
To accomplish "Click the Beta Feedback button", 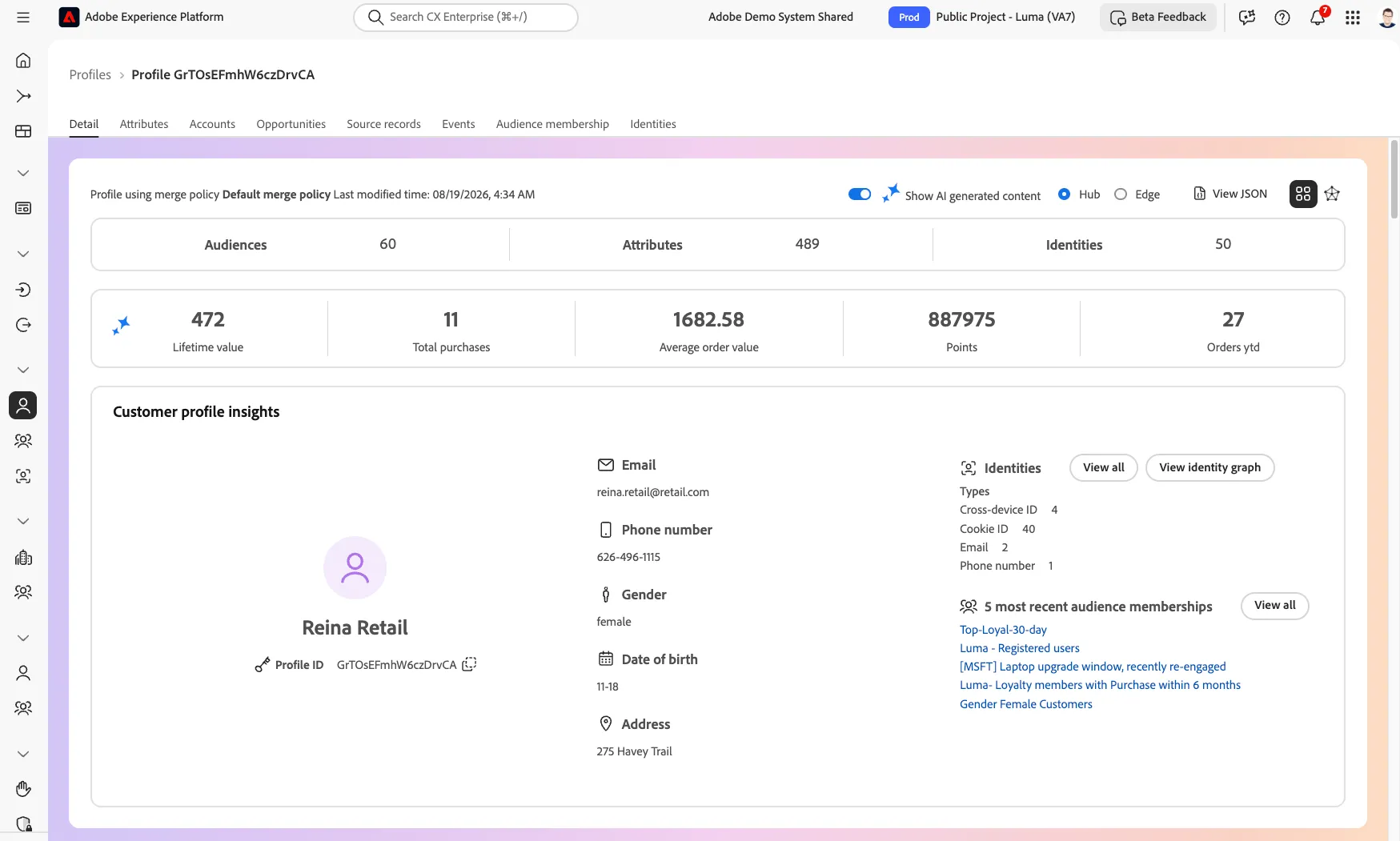I will (x=1157, y=18).
